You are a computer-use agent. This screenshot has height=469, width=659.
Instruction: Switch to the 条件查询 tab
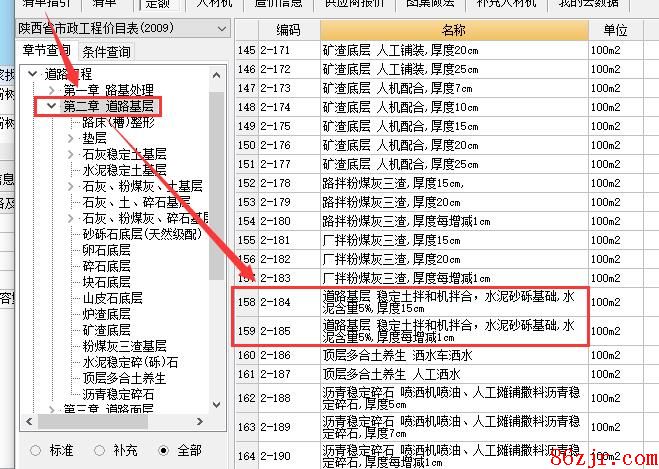[106, 51]
